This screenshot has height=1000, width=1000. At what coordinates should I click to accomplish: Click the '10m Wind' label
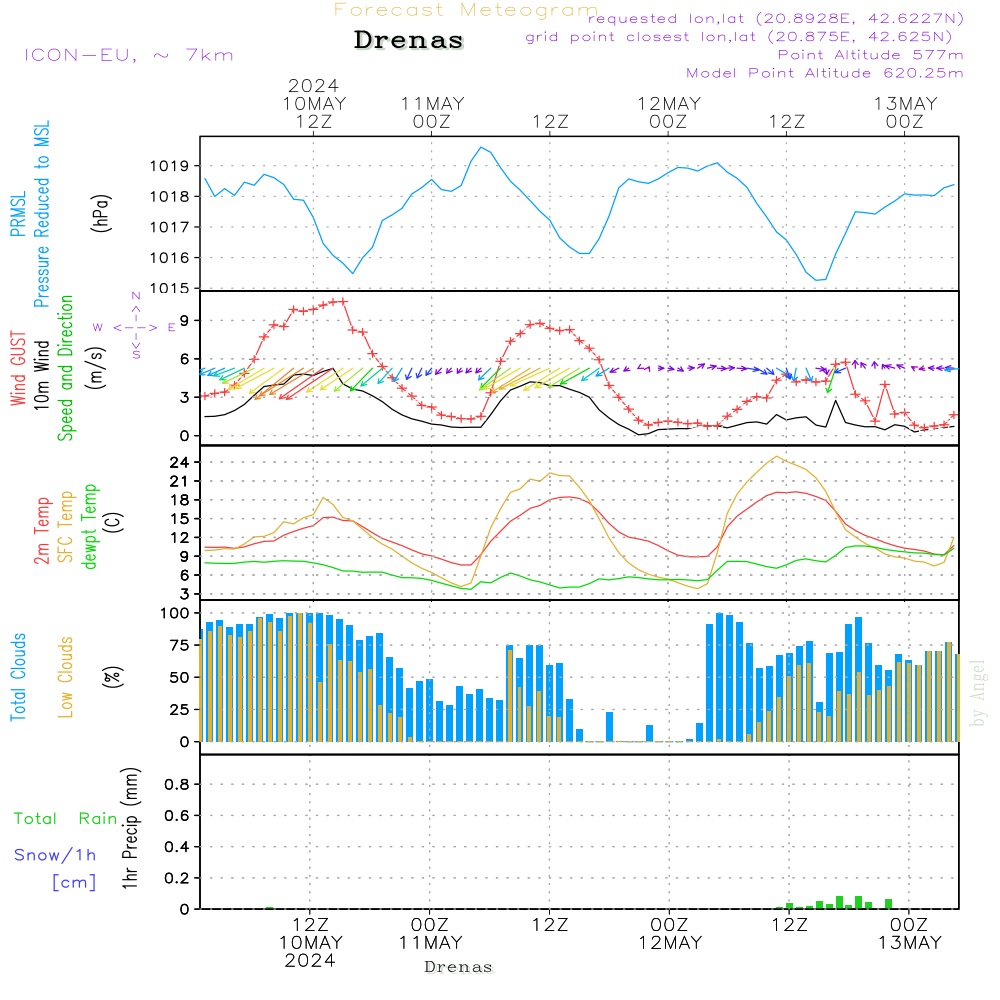tap(41, 375)
